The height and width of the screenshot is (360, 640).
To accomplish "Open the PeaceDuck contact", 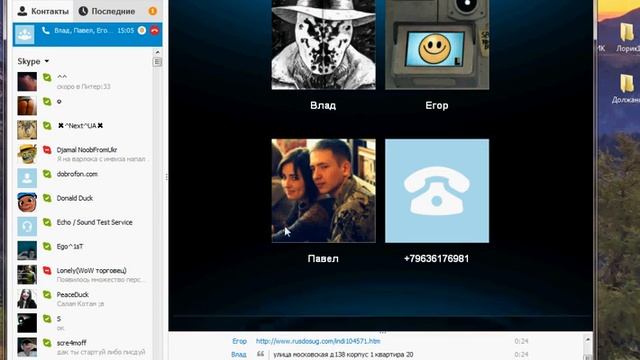I will pos(84,298).
